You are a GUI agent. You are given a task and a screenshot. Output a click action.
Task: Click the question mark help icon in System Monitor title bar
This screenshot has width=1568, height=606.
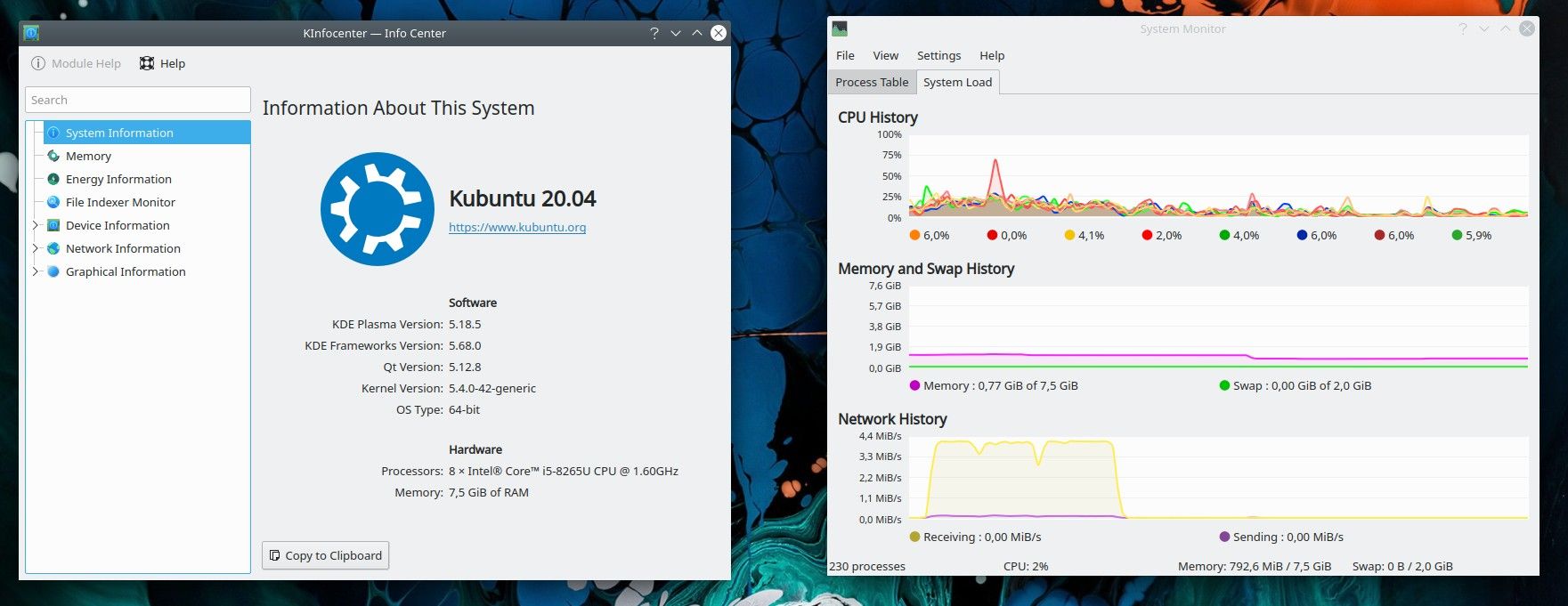click(x=1462, y=28)
